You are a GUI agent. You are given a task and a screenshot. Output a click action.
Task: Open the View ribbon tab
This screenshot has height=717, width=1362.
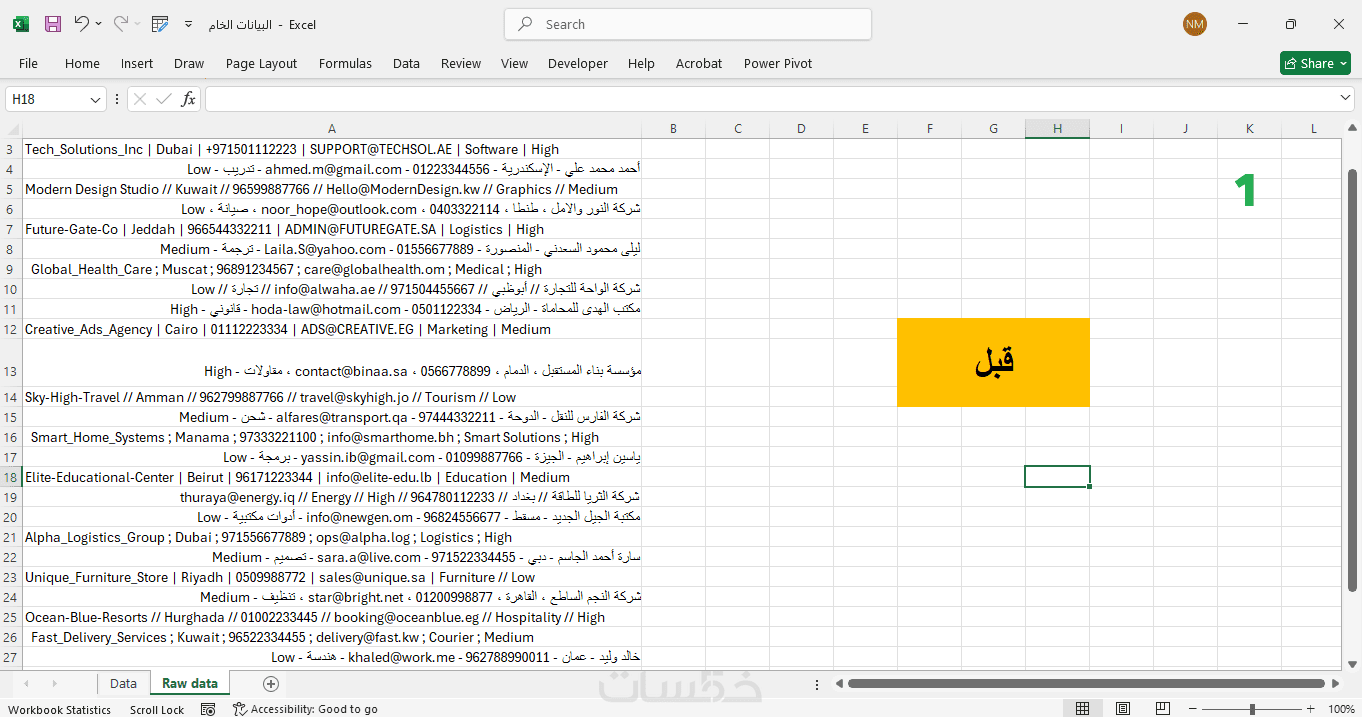coord(514,63)
